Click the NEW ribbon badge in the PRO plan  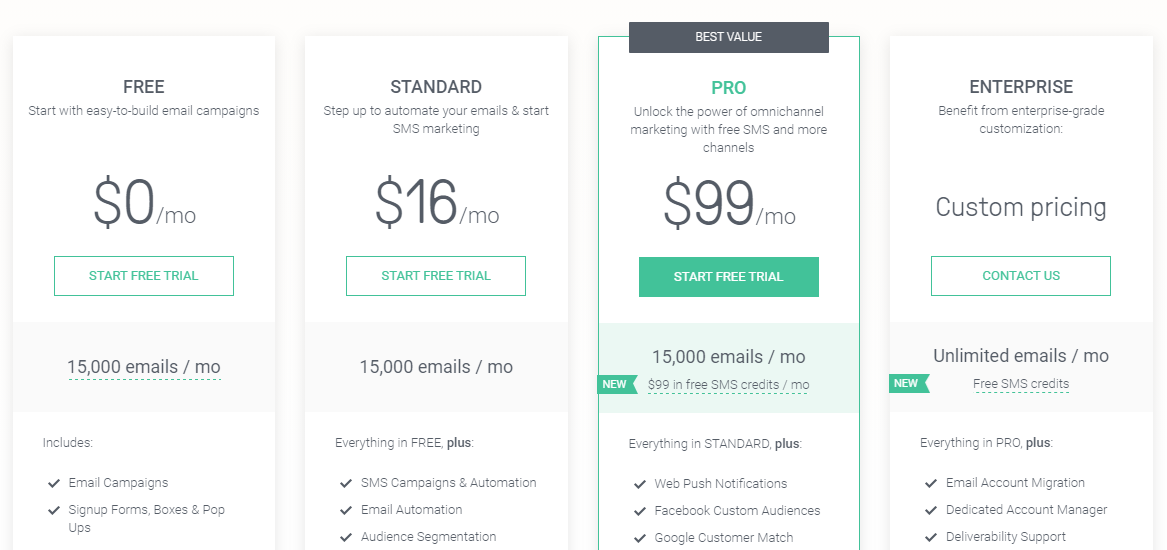617,385
